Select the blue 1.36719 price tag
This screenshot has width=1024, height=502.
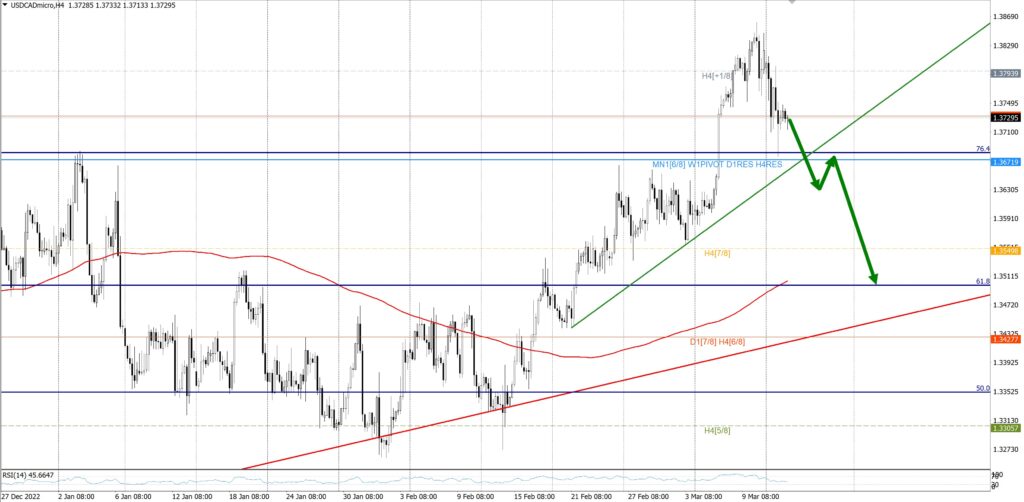coord(1004,162)
